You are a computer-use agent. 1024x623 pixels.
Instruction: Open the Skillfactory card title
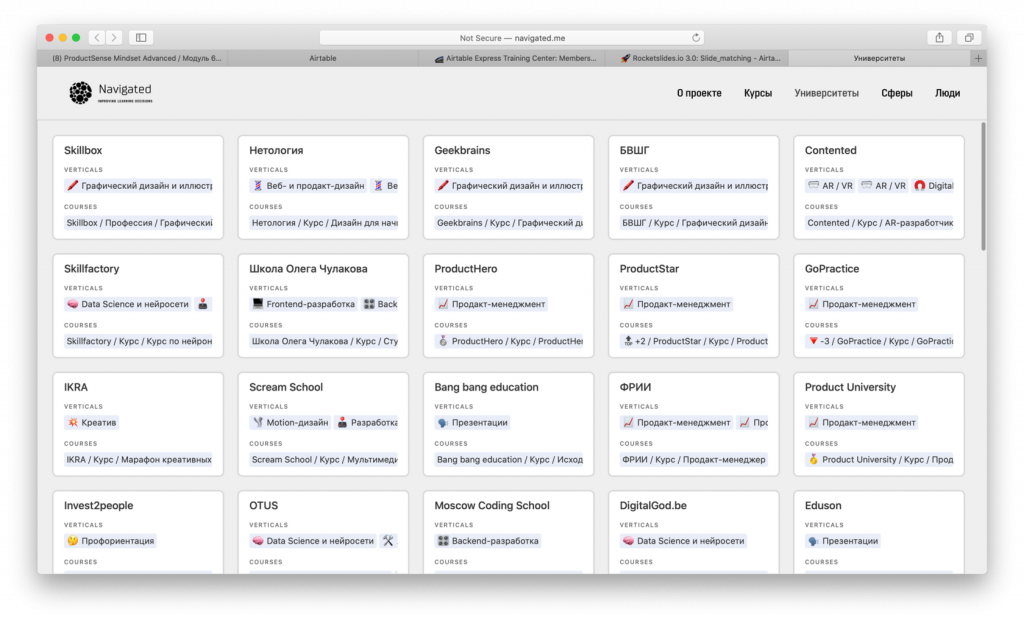click(x=91, y=268)
